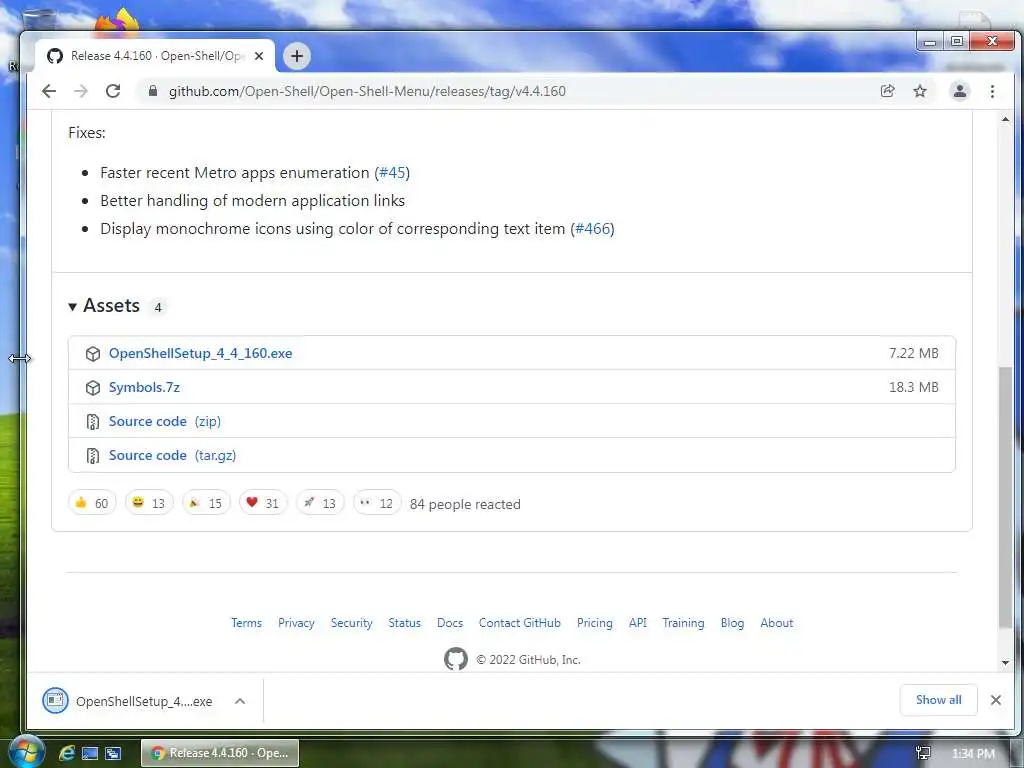The height and width of the screenshot is (768, 1024).
Task: Click the eyes reaction with 12
Action: [x=377, y=503]
